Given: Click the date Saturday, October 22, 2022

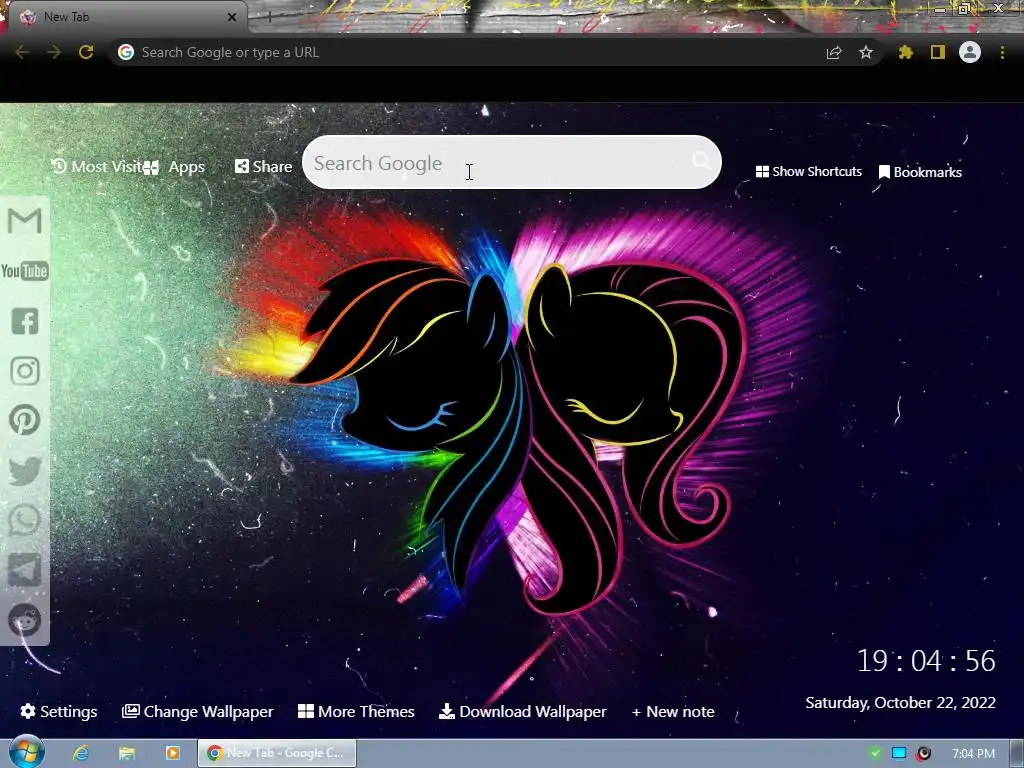Looking at the screenshot, I should [x=901, y=703].
